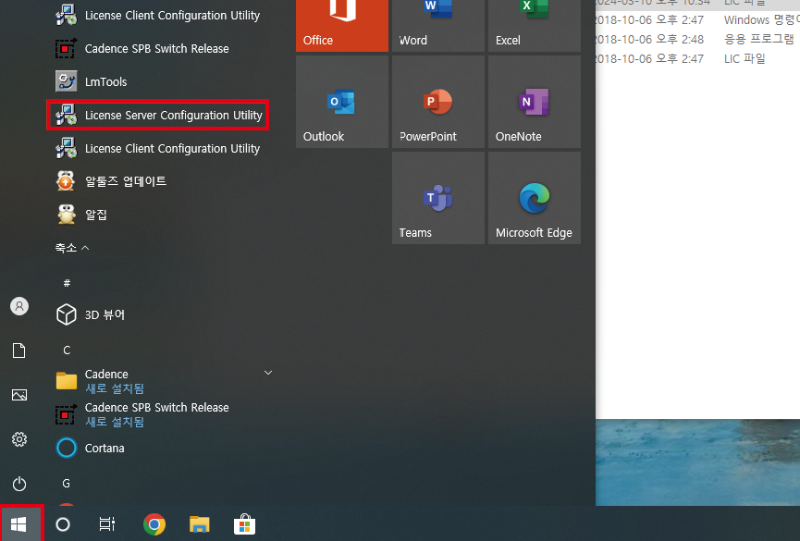Image resolution: width=800 pixels, height=541 pixels.
Task: Click the 2018-10-06 오후 2:48 date in File Explorer
Action: pyautogui.click(x=650, y=39)
